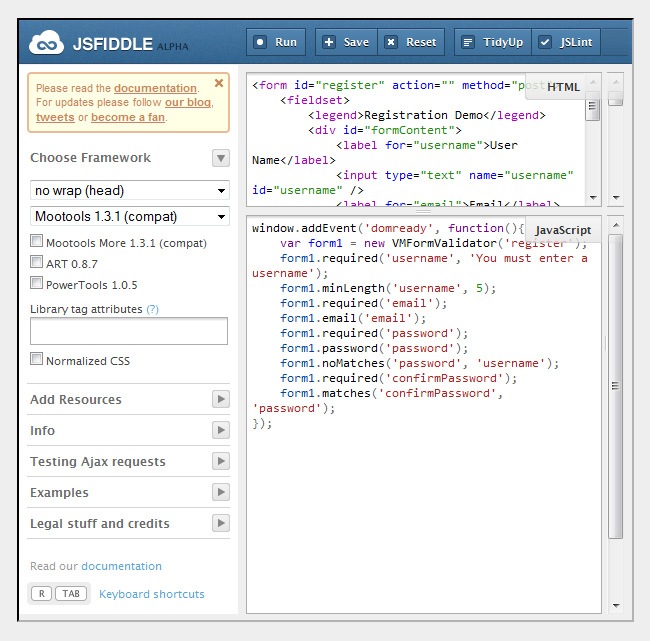Viewport: 650px width, 641px height.
Task: Enable Mootools More 1.3.1 (compat) checkbox
Action: point(37,241)
